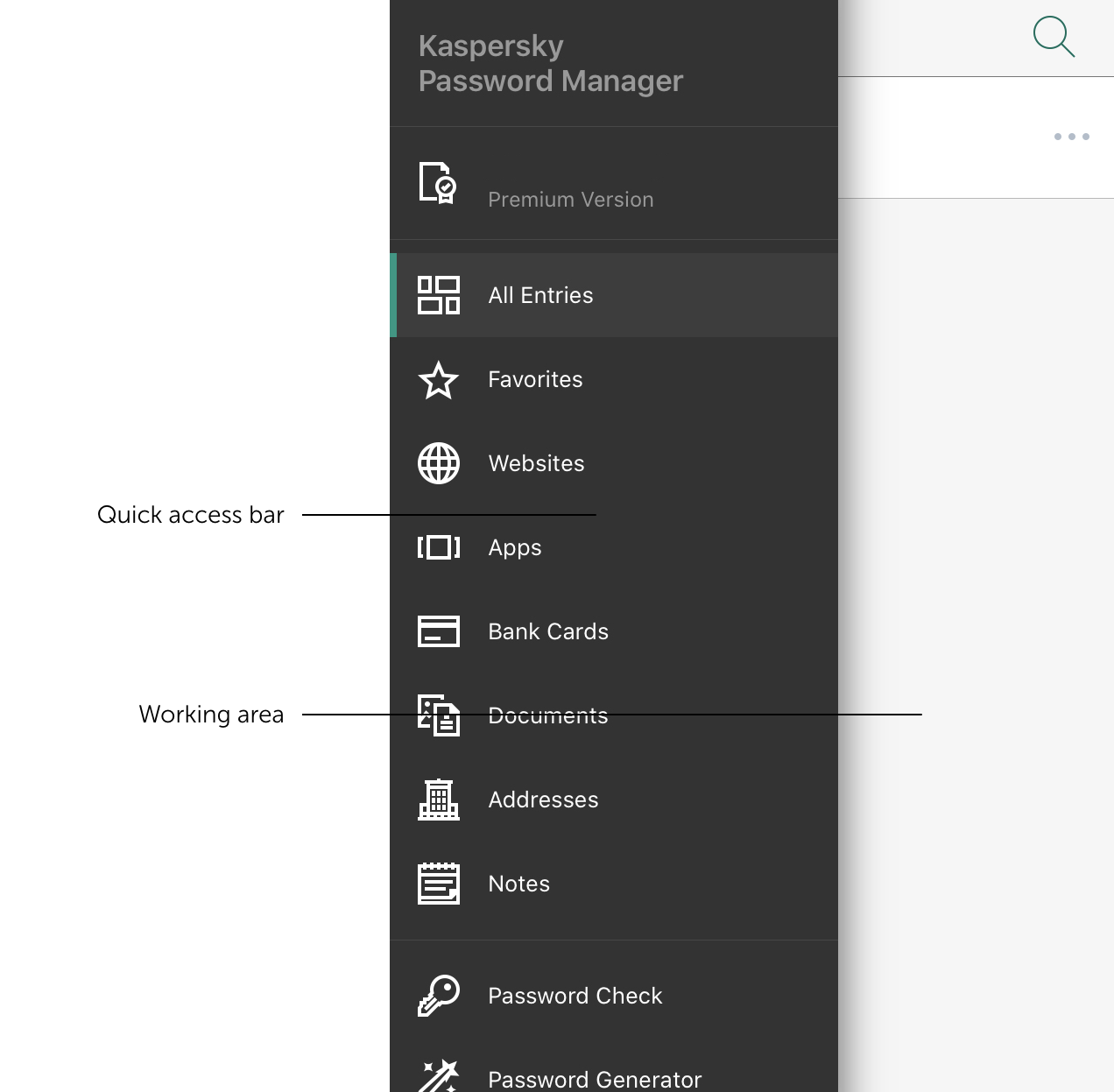
Task: Click the Password Check key icon
Action: click(439, 996)
